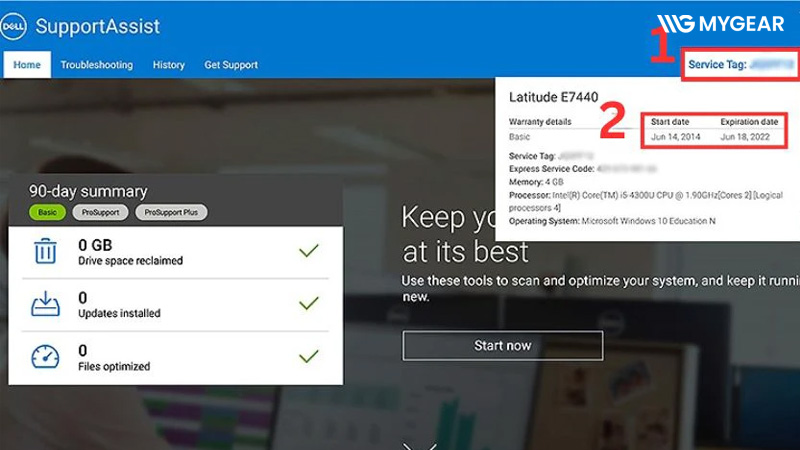Click the warranty Expiration date value
Viewport: 800px width, 450px height.
point(744,135)
